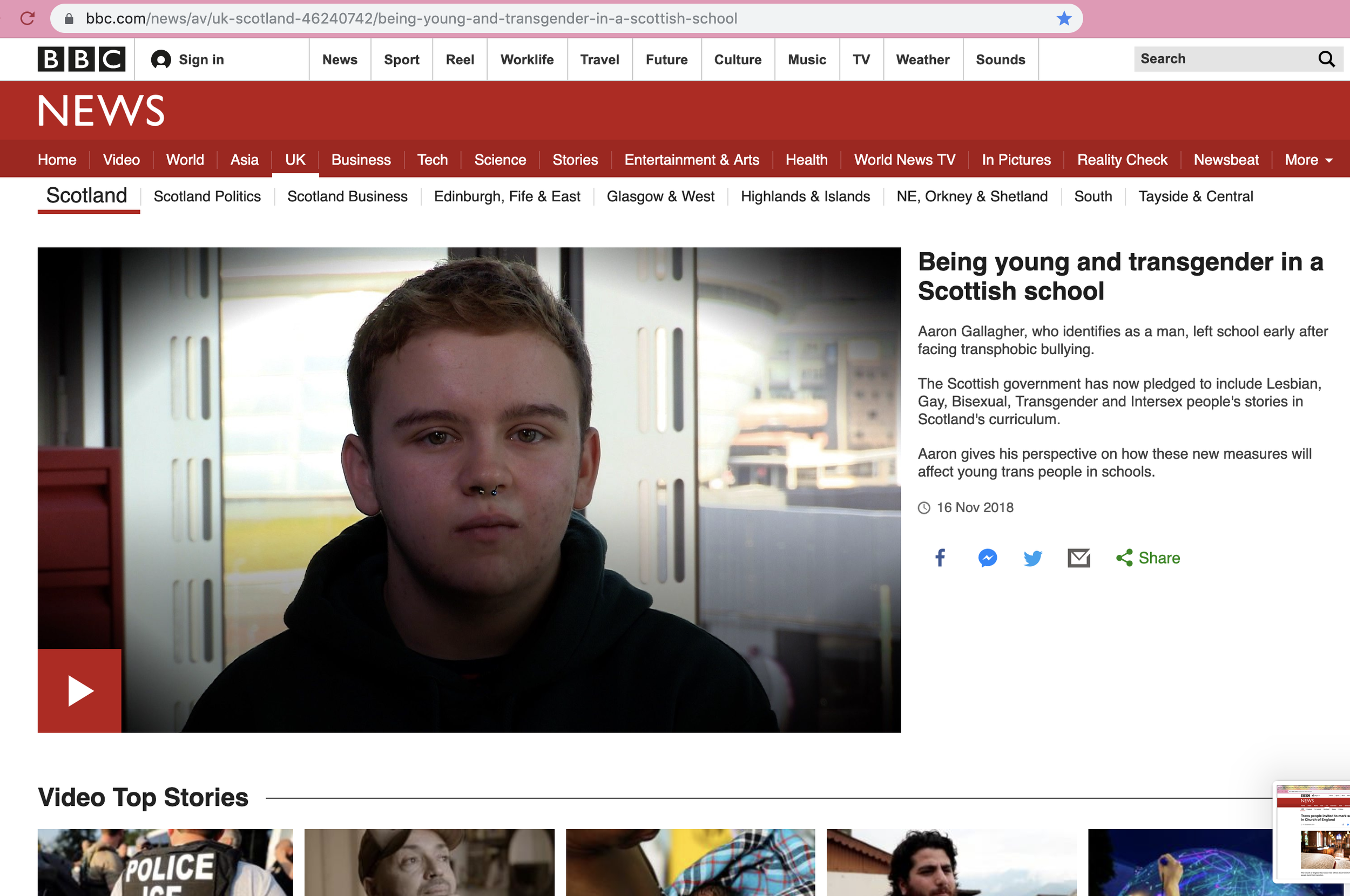Share the story on Facebook

click(x=940, y=557)
